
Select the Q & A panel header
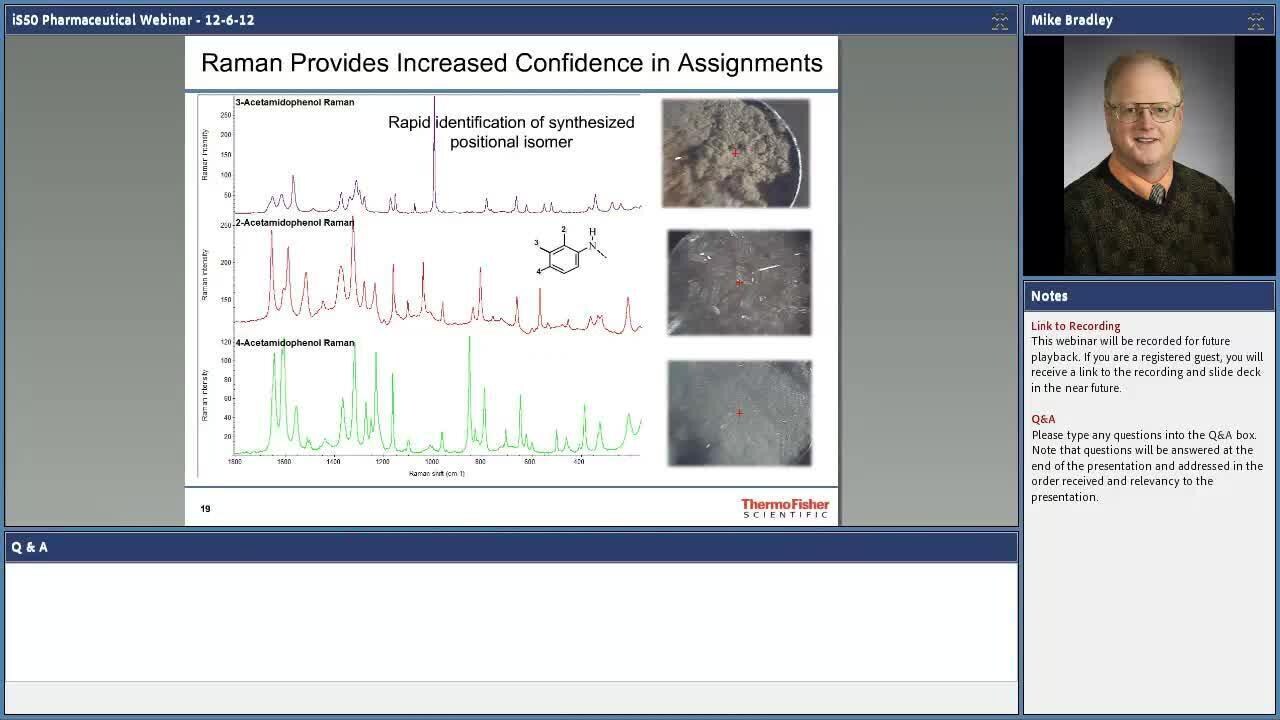(x=510, y=547)
